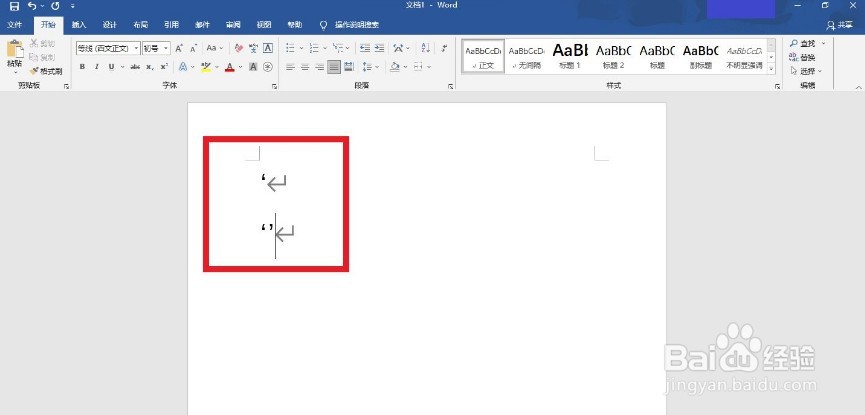Toggle italic formatting

point(97,67)
